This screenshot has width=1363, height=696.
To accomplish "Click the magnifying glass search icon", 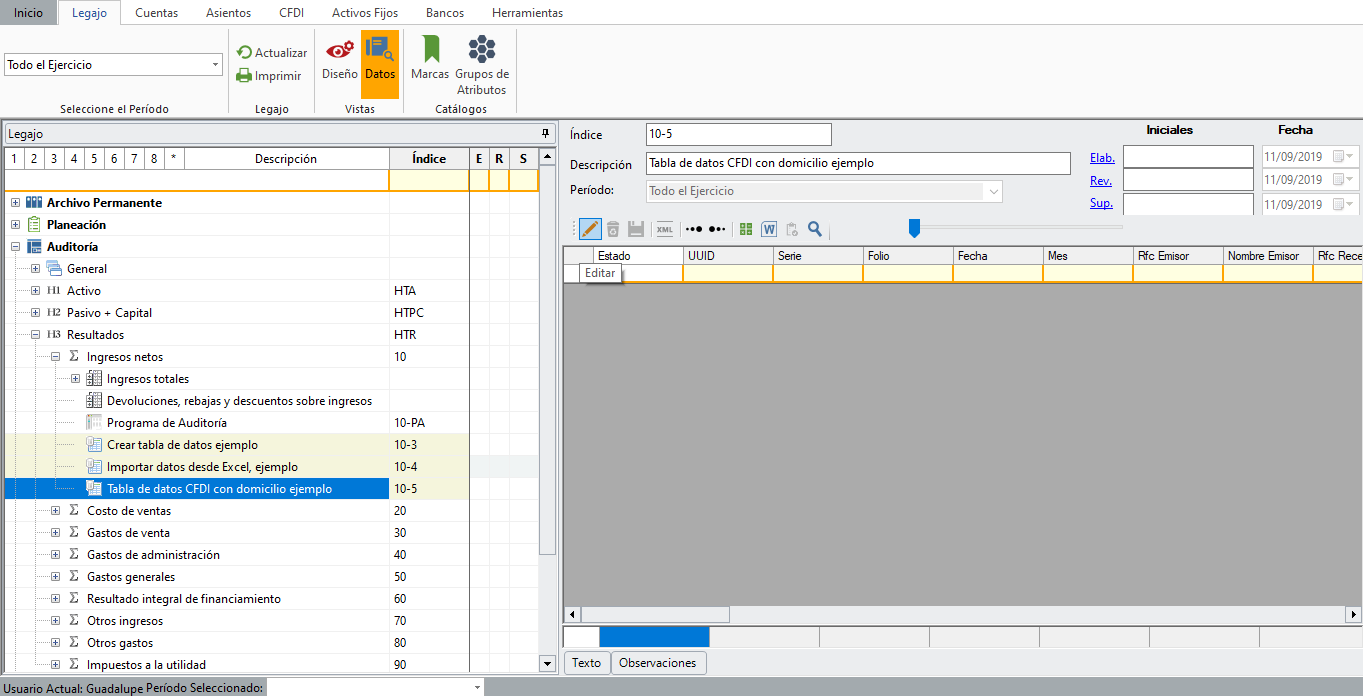I will [x=815, y=229].
